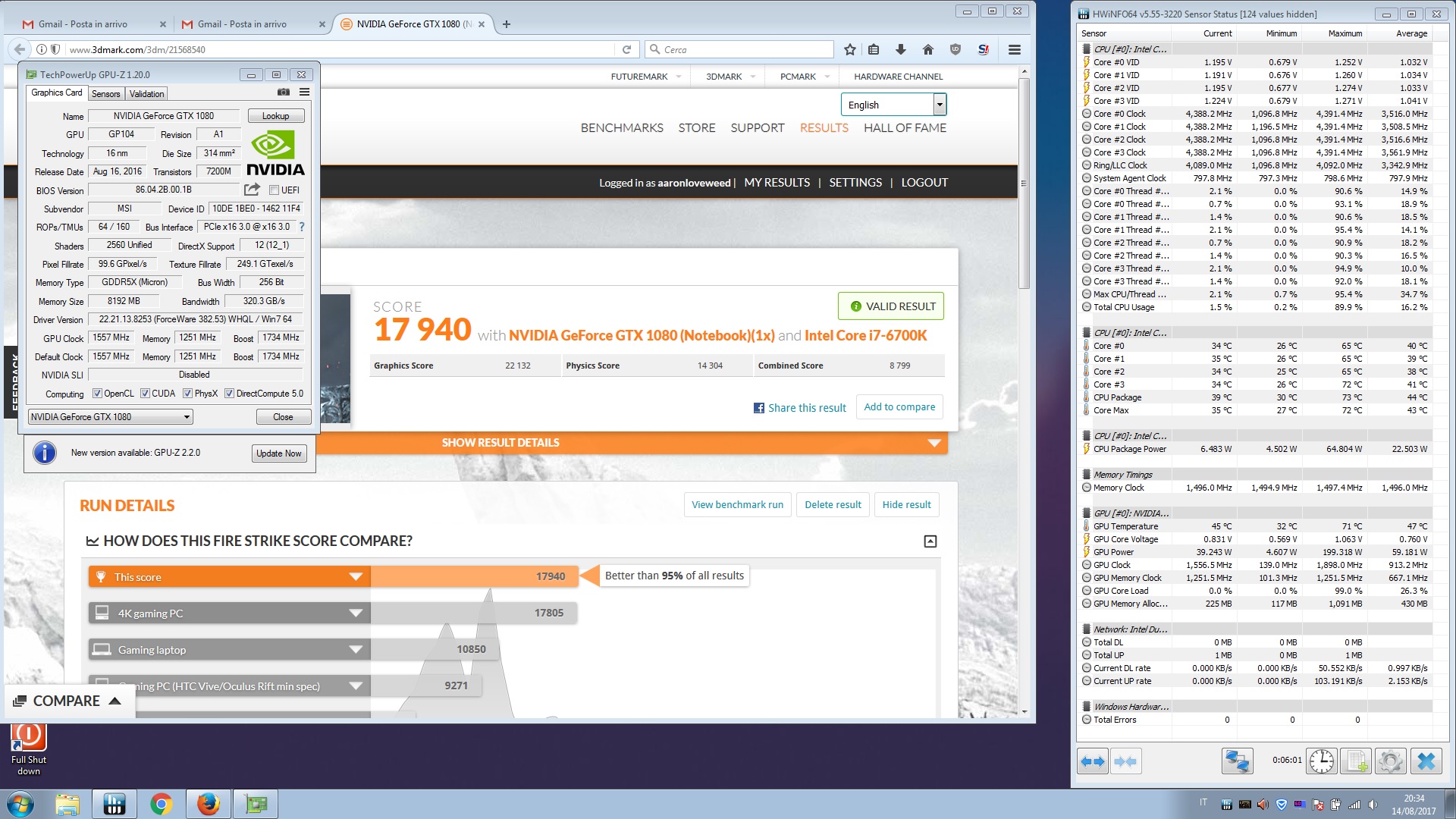Screen dimensions: 1456x819
Task: Click the HWiNFO64 logging icon
Action: [x=1357, y=761]
